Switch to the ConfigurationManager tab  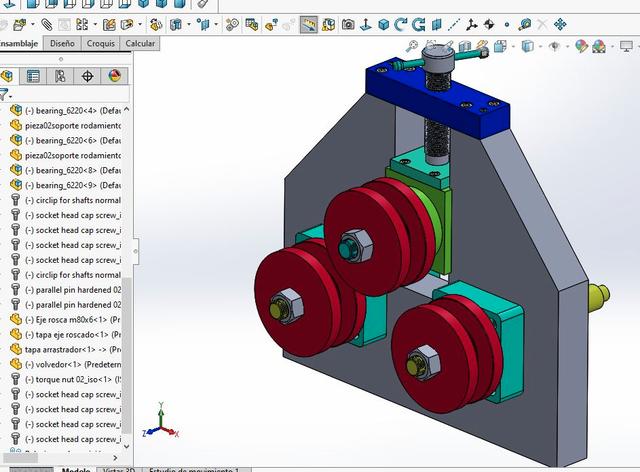(x=60, y=76)
